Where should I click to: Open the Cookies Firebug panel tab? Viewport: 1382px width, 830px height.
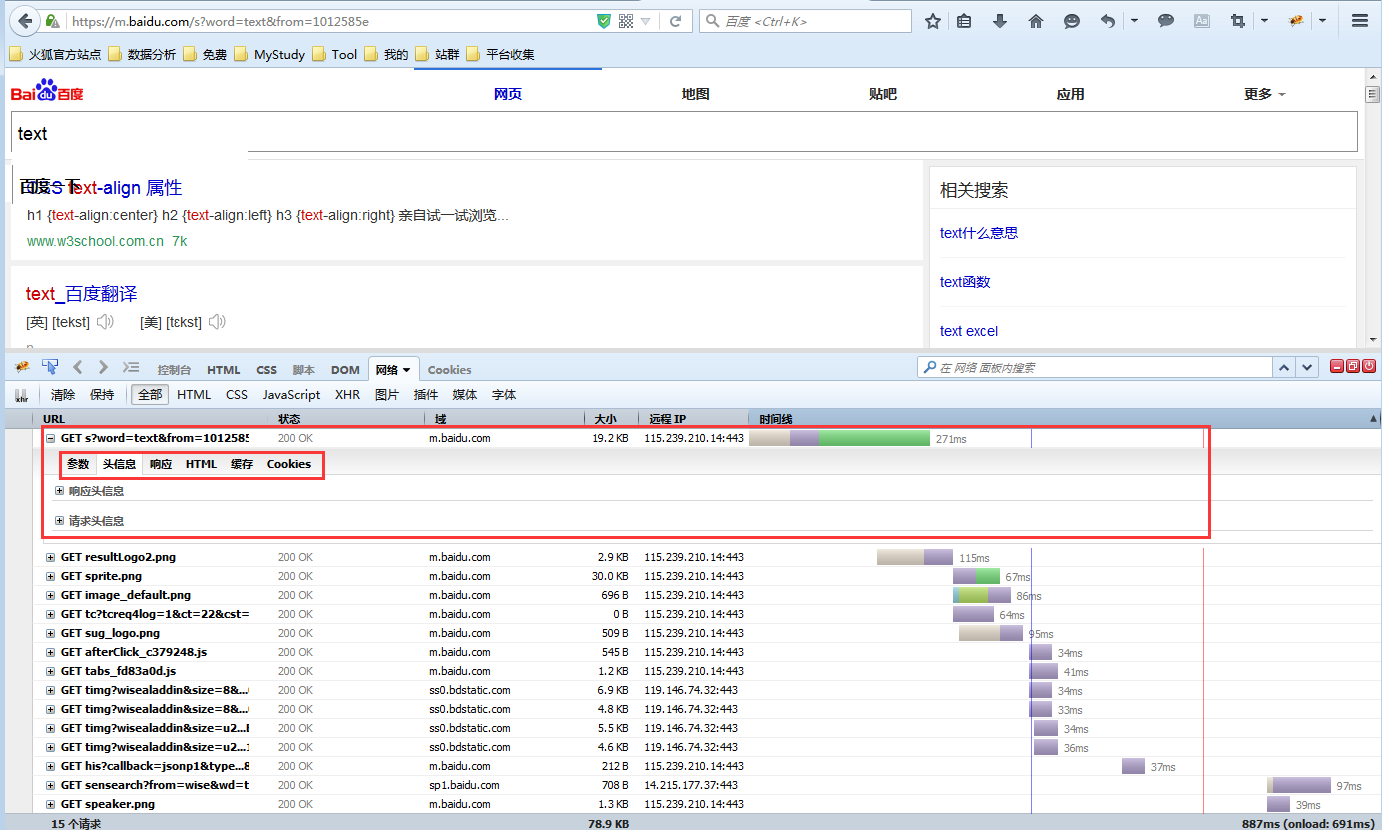[x=449, y=370]
